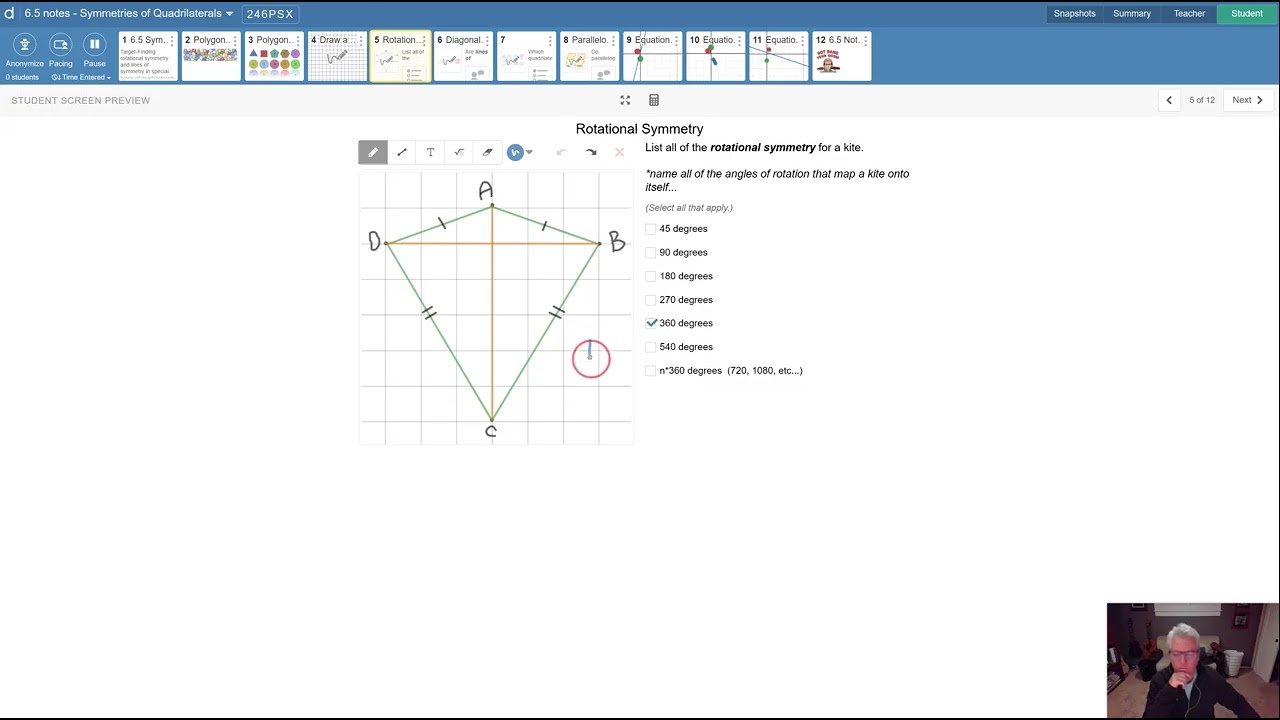The width and height of the screenshot is (1280, 720).
Task: Open the Time Entered sort dropdown
Action: click(x=81, y=77)
